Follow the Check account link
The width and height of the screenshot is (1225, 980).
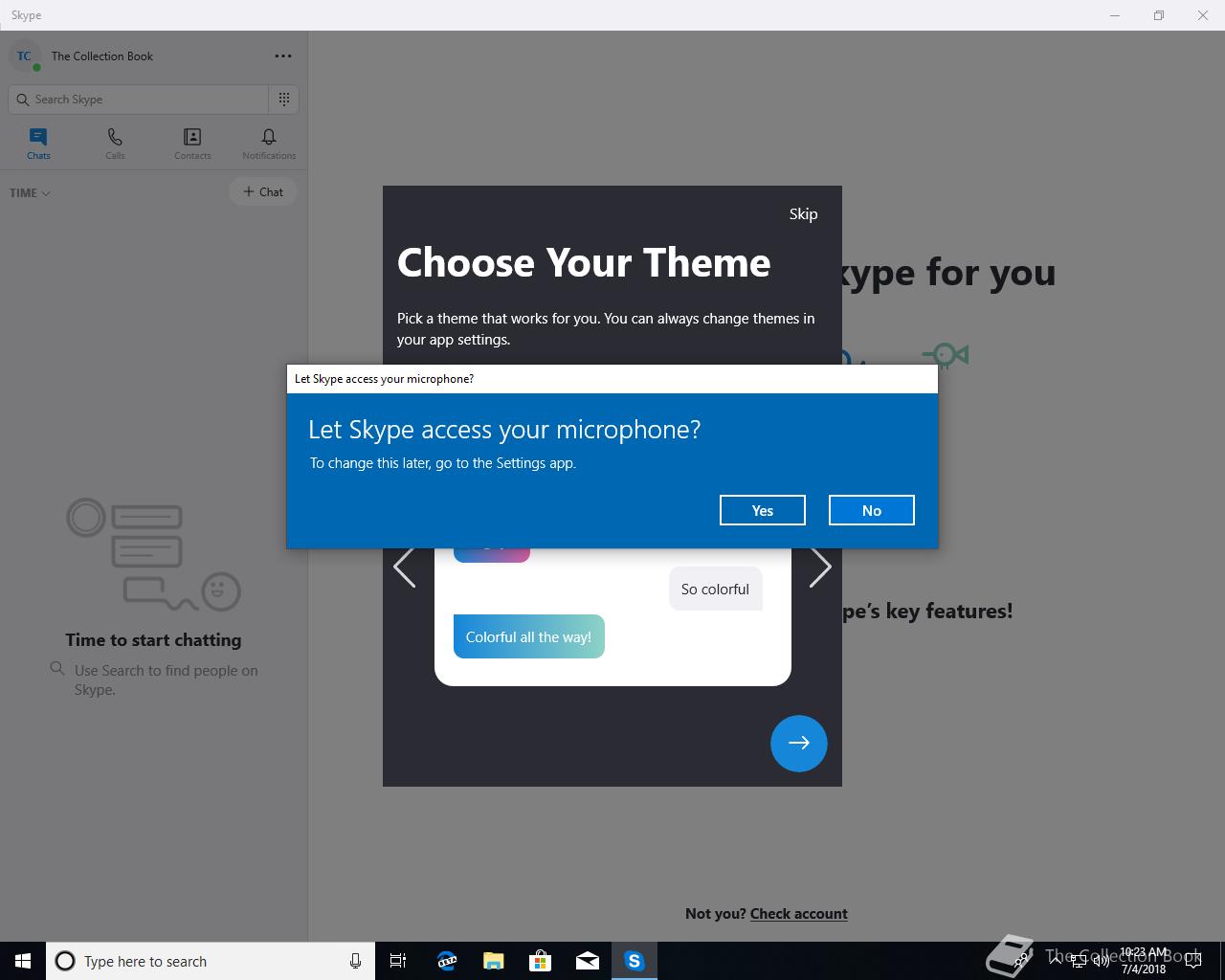point(798,913)
